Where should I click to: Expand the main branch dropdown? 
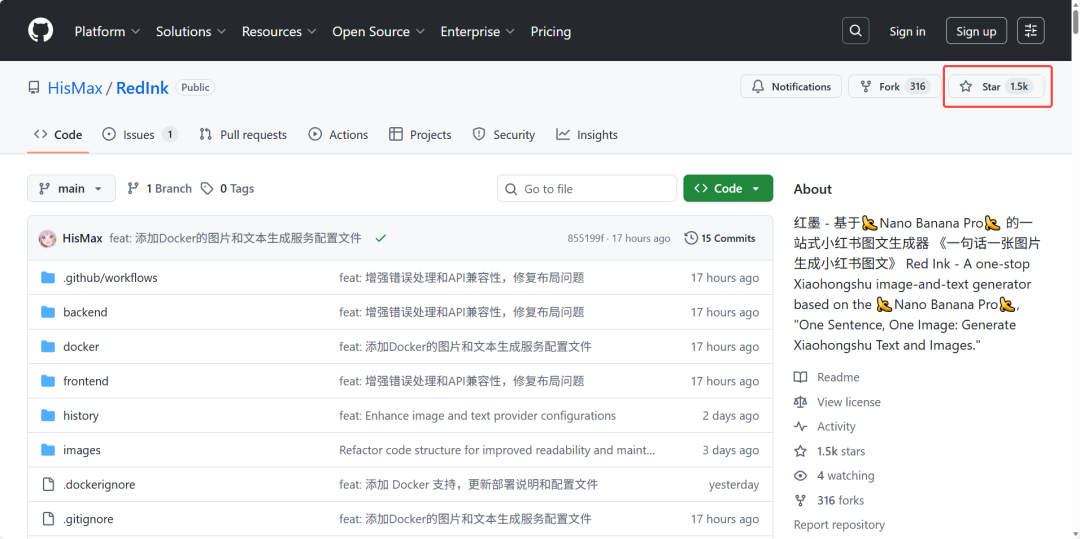pyautogui.click(x=71, y=188)
